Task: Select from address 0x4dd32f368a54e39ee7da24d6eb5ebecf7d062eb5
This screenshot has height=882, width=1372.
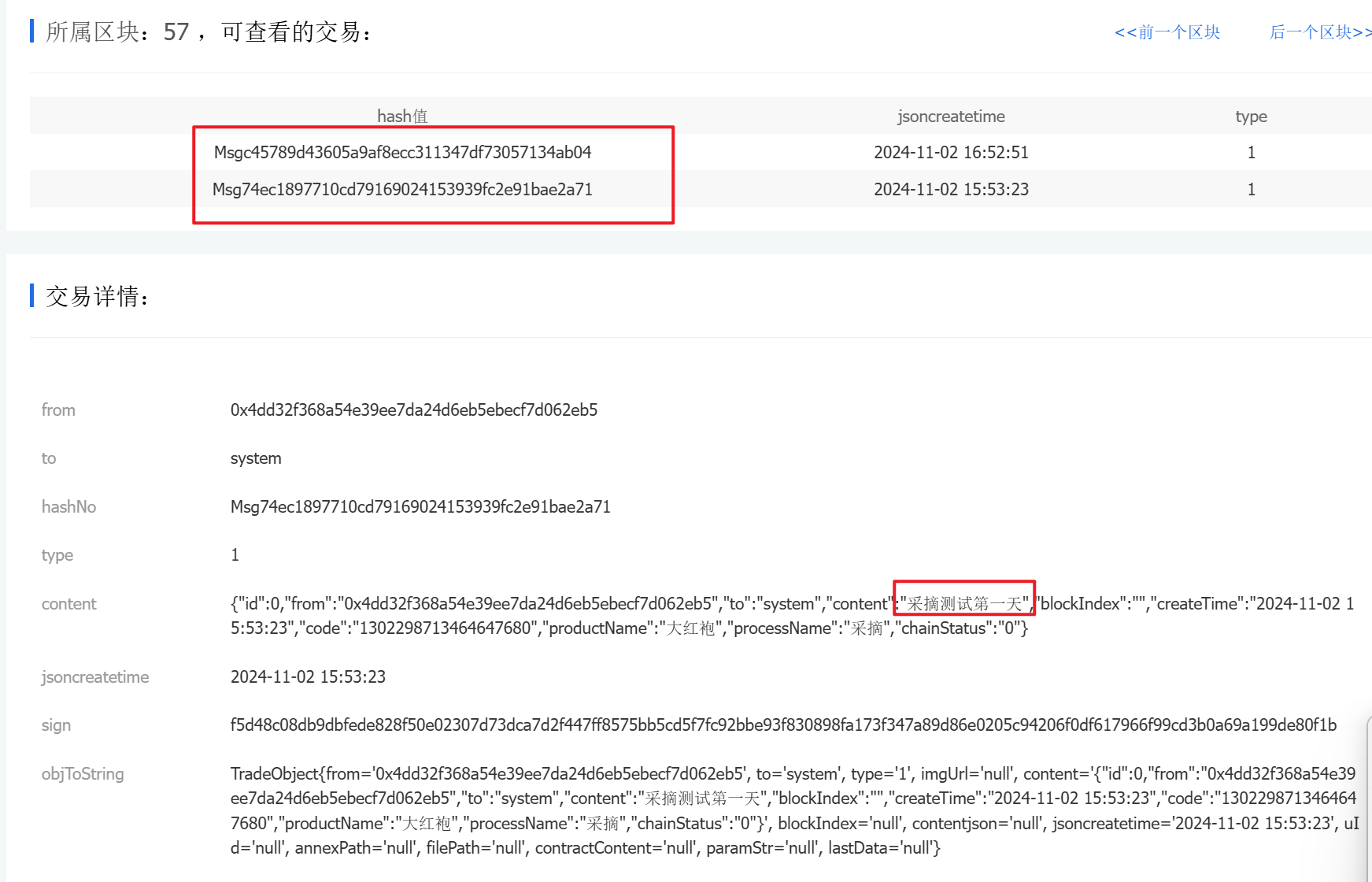Action: [414, 410]
